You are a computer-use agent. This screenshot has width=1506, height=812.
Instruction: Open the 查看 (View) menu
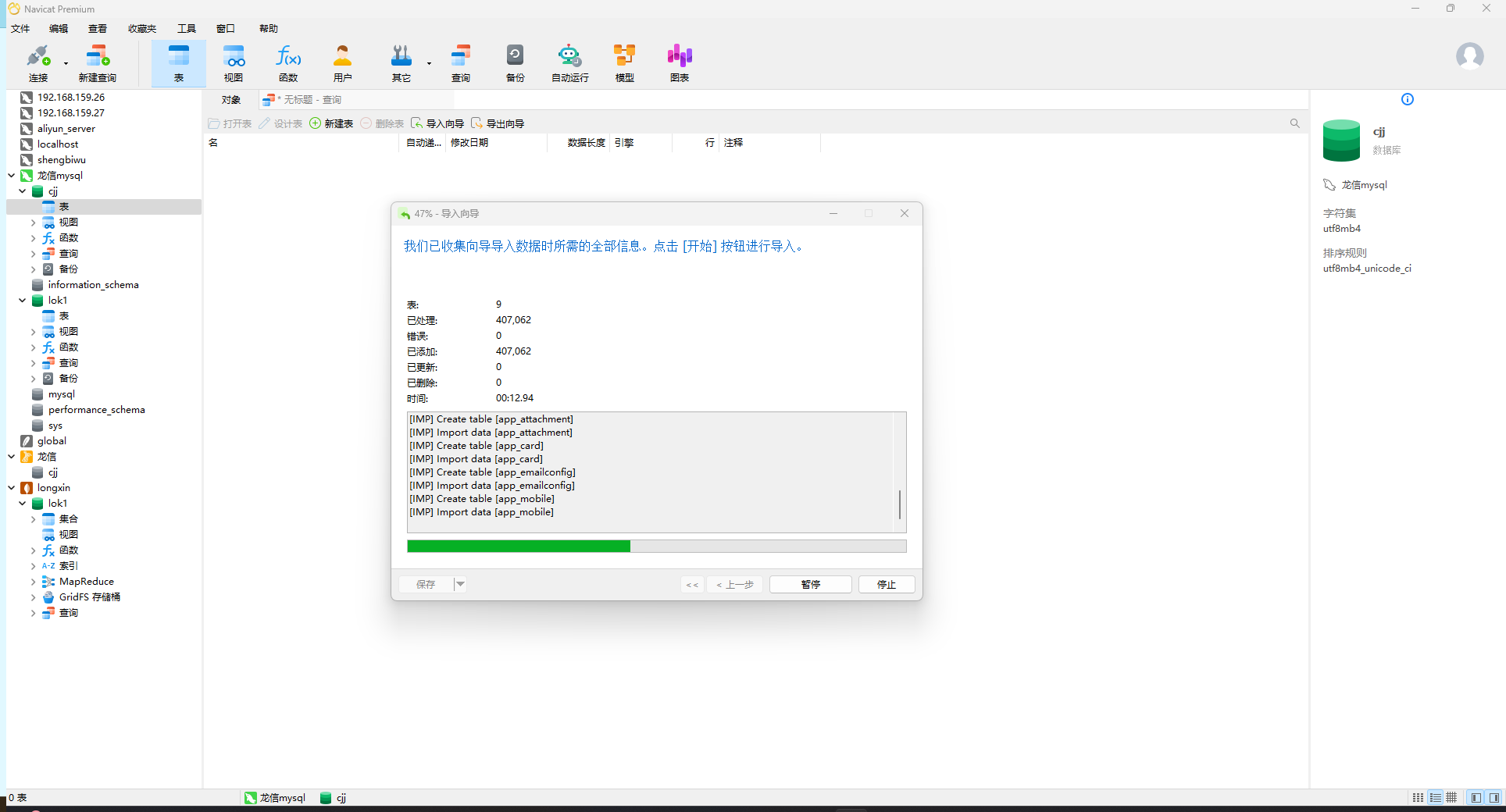click(x=98, y=29)
